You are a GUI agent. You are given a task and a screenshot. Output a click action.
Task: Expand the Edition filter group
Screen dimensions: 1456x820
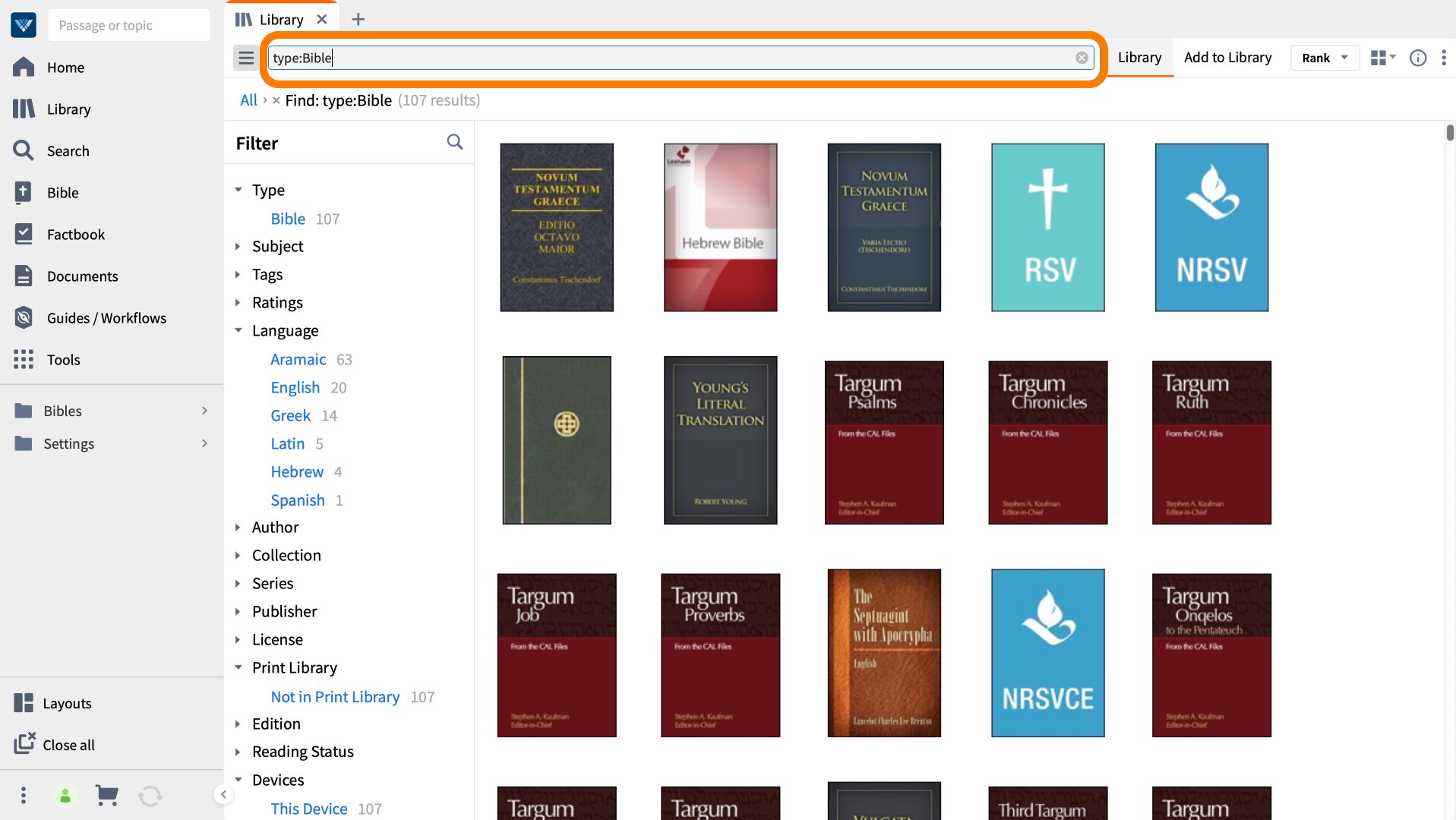238,724
